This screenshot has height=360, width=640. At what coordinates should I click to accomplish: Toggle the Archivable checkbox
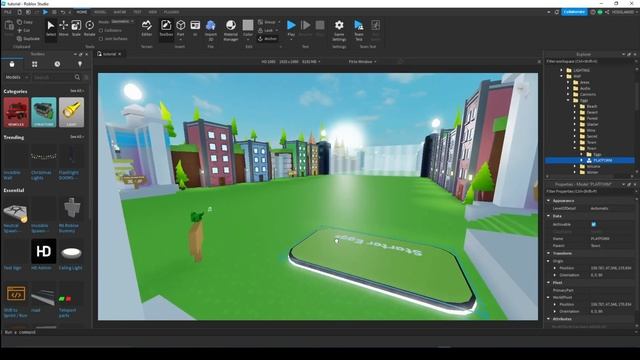(594, 224)
